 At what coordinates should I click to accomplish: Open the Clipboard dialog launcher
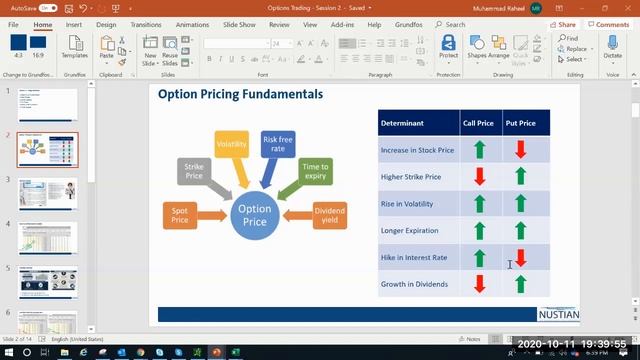(x=133, y=75)
